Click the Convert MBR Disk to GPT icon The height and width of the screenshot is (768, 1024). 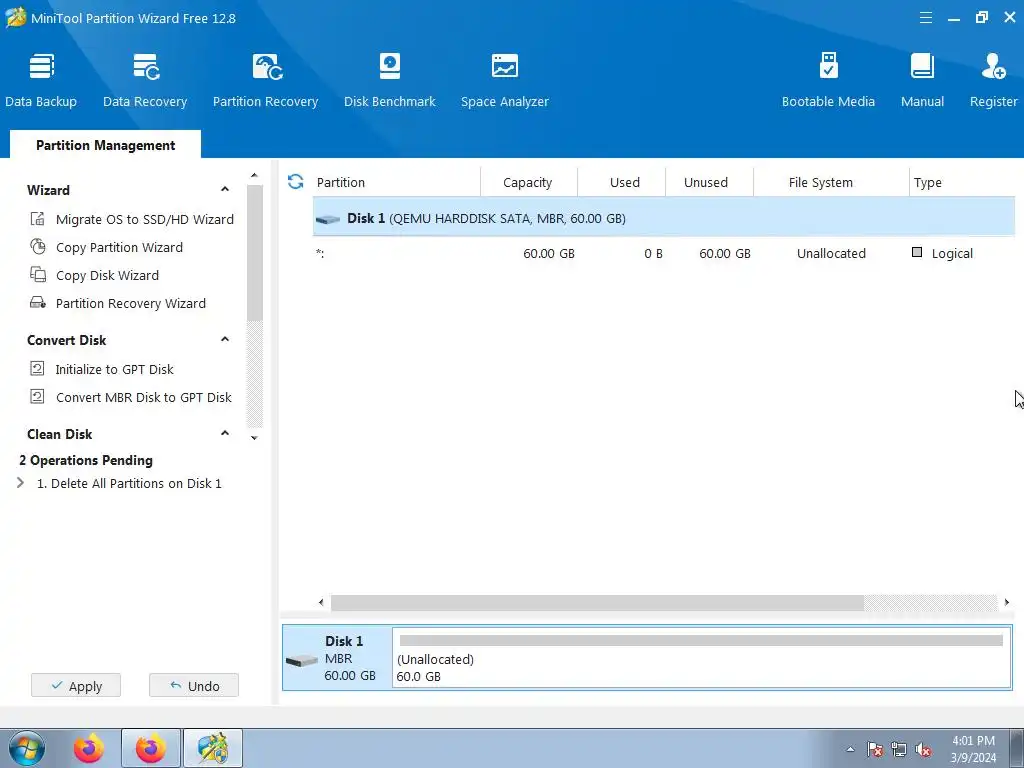point(38,397)
